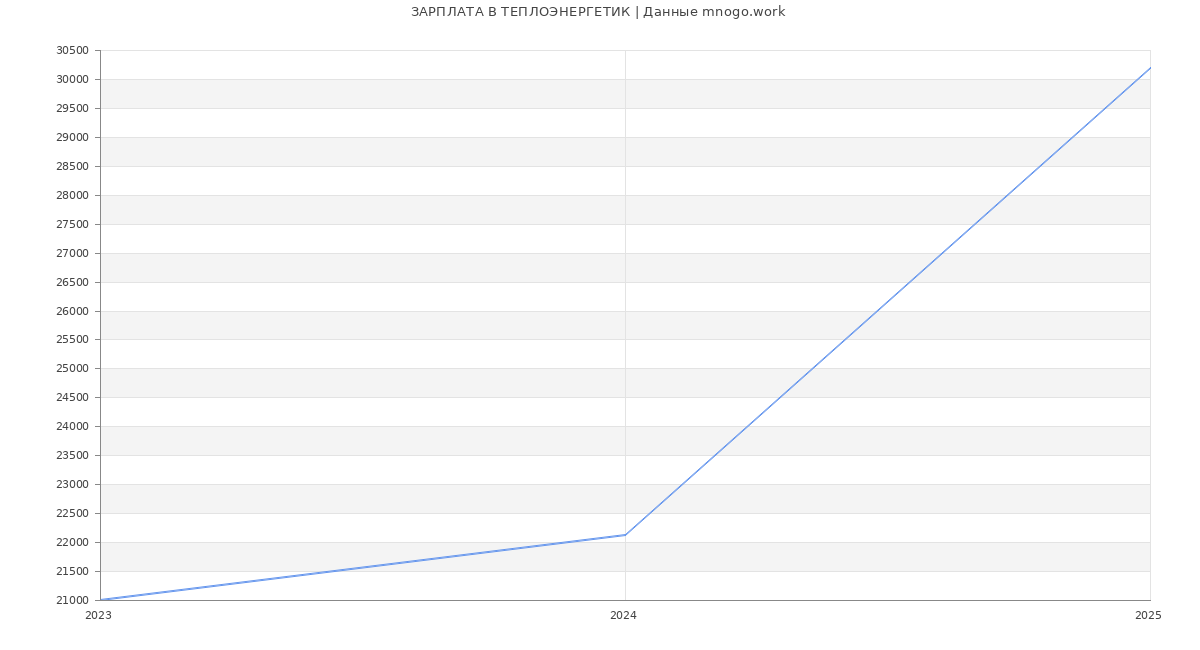Click the 28500 y-axis label

click(x=72, y=166)
